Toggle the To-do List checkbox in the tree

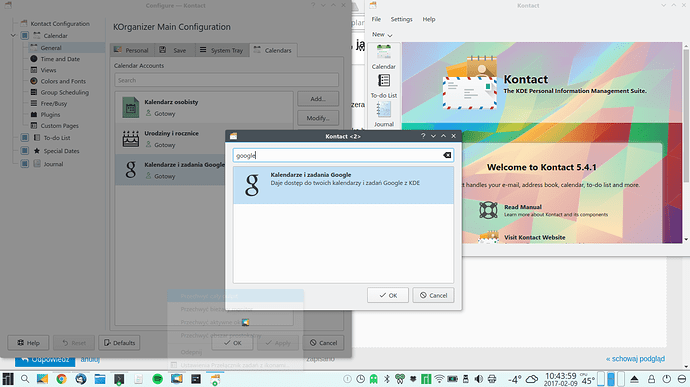click(x=25, y=138)
